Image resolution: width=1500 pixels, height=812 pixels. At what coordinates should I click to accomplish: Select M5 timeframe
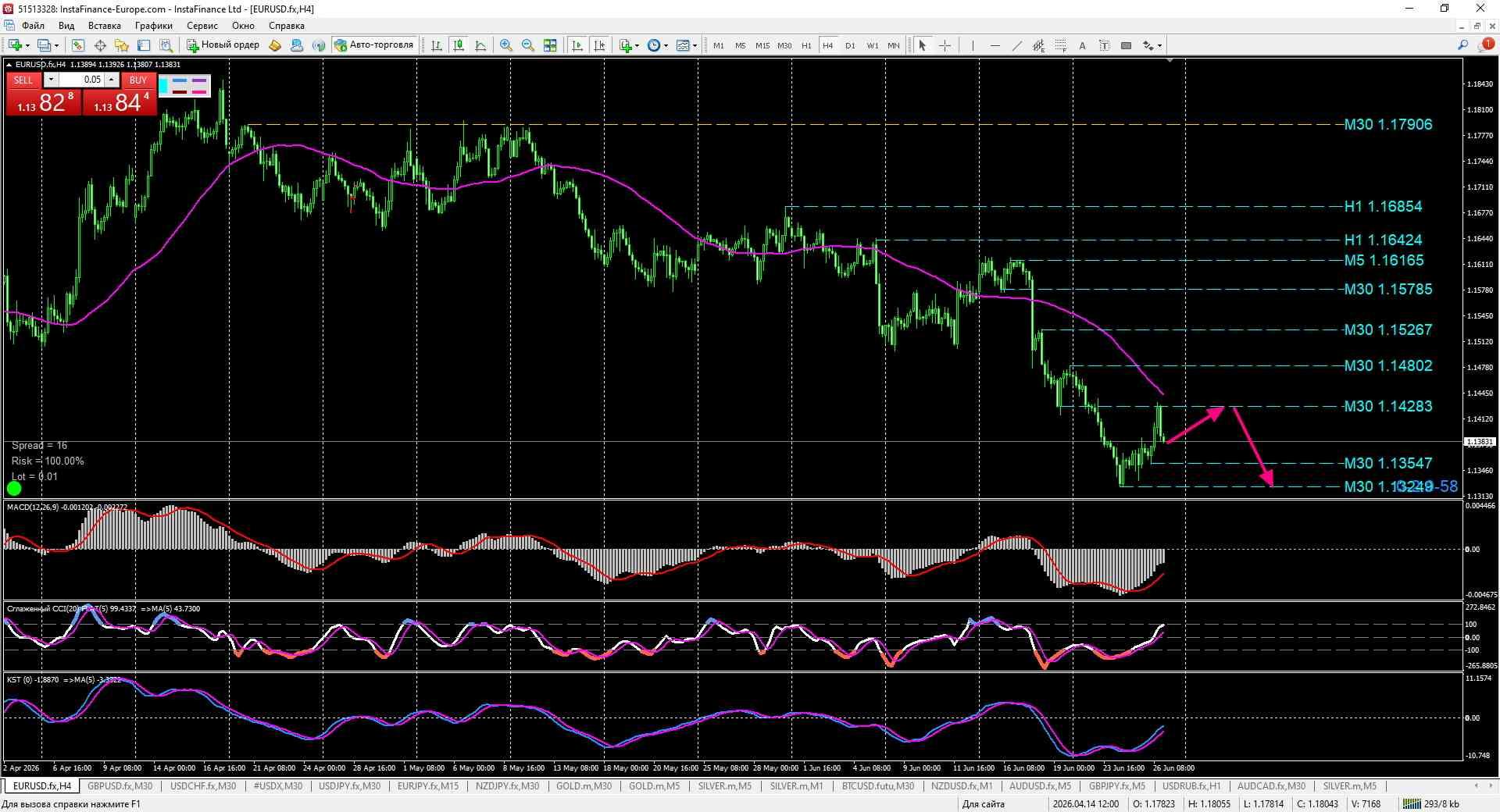(x=741, y=45)
